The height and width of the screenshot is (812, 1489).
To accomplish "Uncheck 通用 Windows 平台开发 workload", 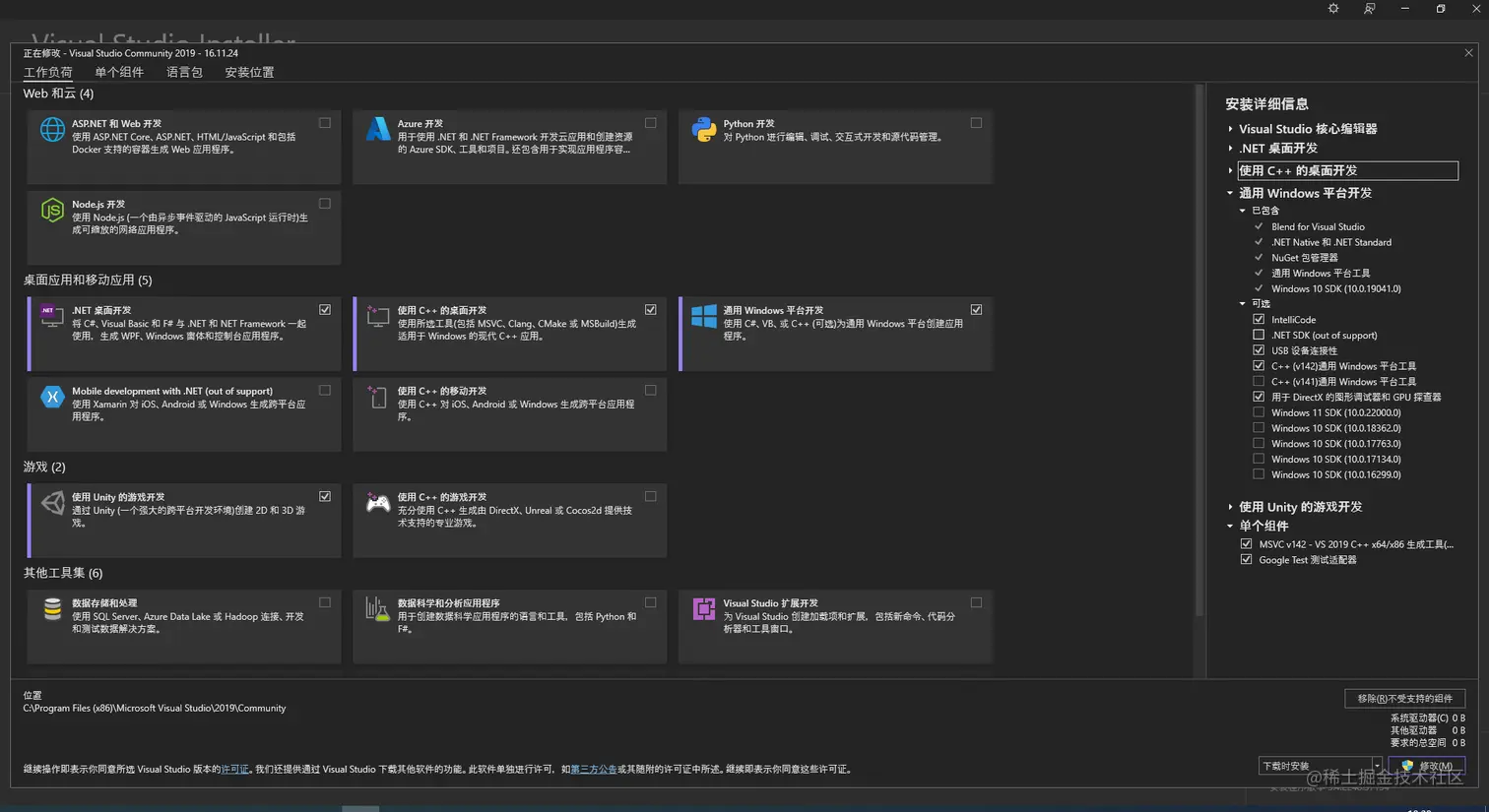I will (x=976, y=310).
